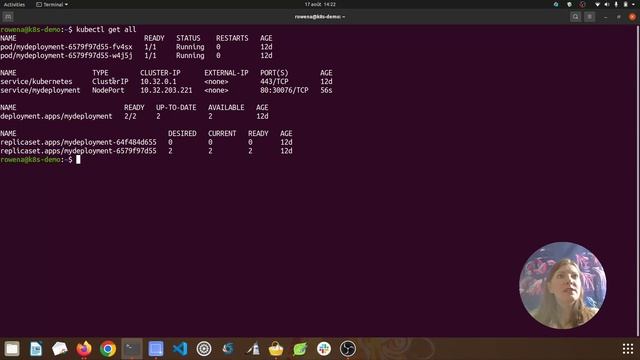The width and height of the screenshot is (640, 360).
Task: Select cluster IP 10.32.203.221
Action: click(166, 90)
